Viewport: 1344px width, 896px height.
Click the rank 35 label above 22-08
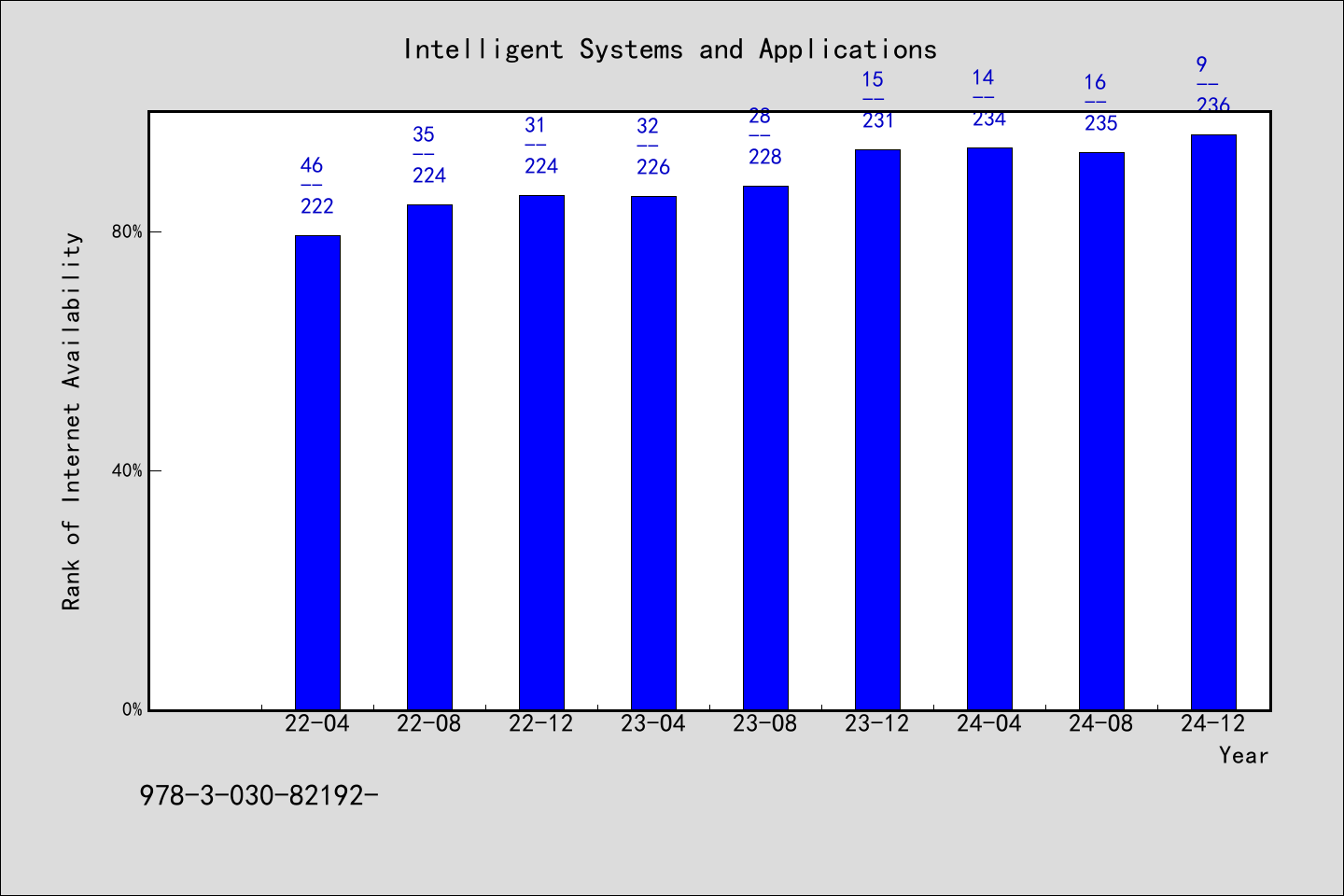tap(424, 134)
